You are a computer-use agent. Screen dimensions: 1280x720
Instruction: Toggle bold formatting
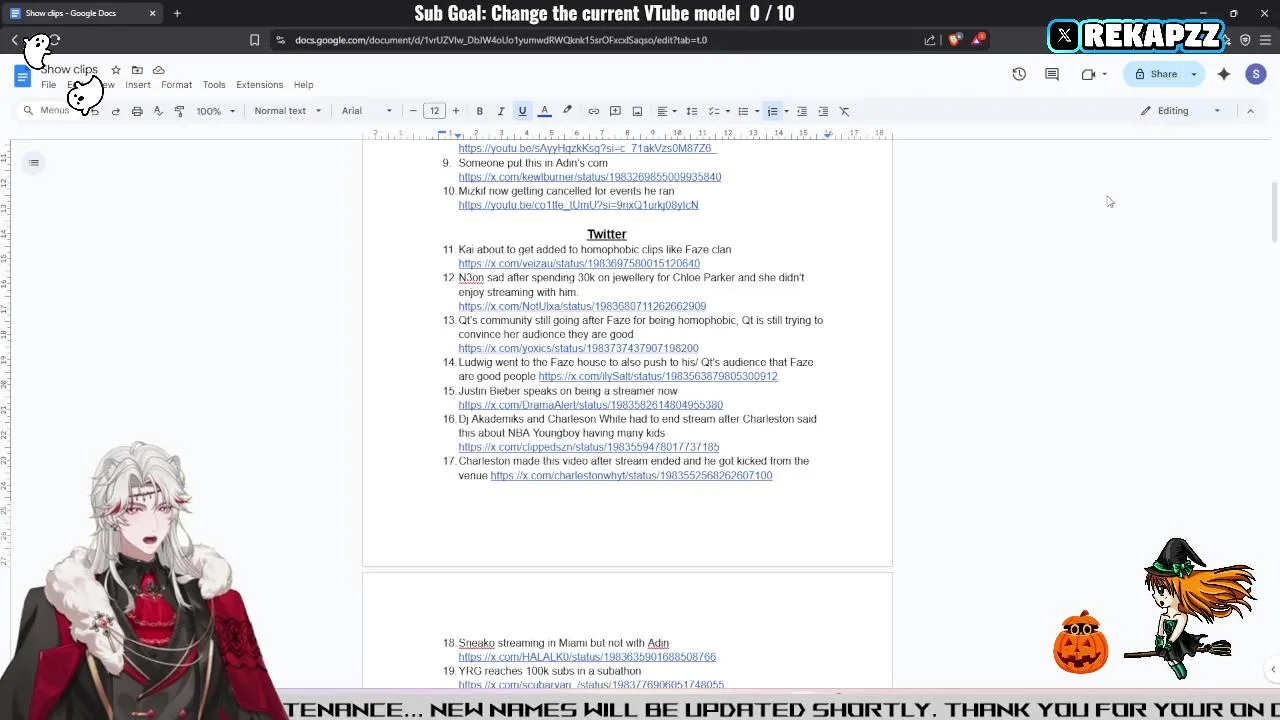[x=480, y=111]
